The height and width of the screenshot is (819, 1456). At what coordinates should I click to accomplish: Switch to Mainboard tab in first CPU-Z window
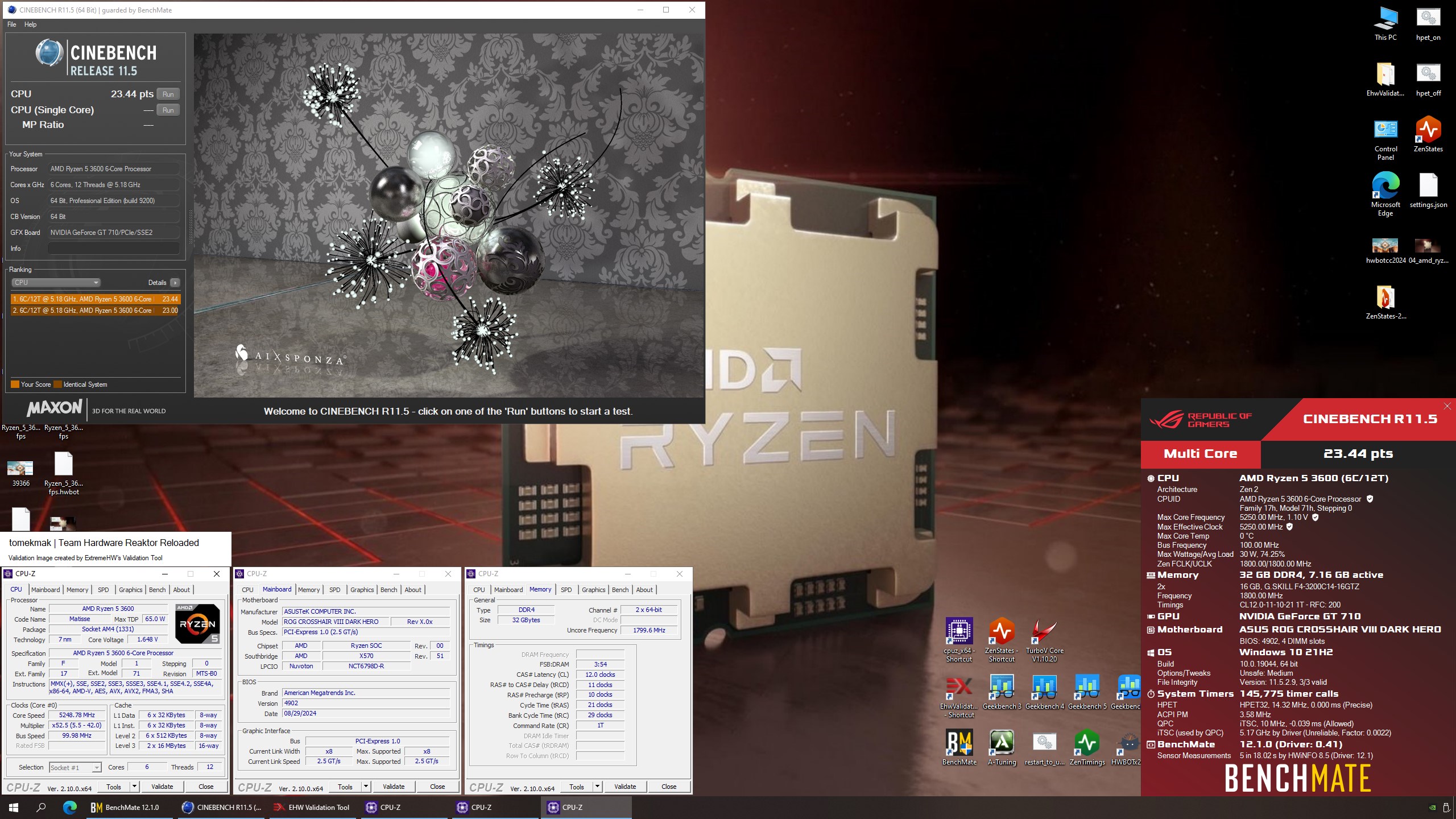(45, 590)
